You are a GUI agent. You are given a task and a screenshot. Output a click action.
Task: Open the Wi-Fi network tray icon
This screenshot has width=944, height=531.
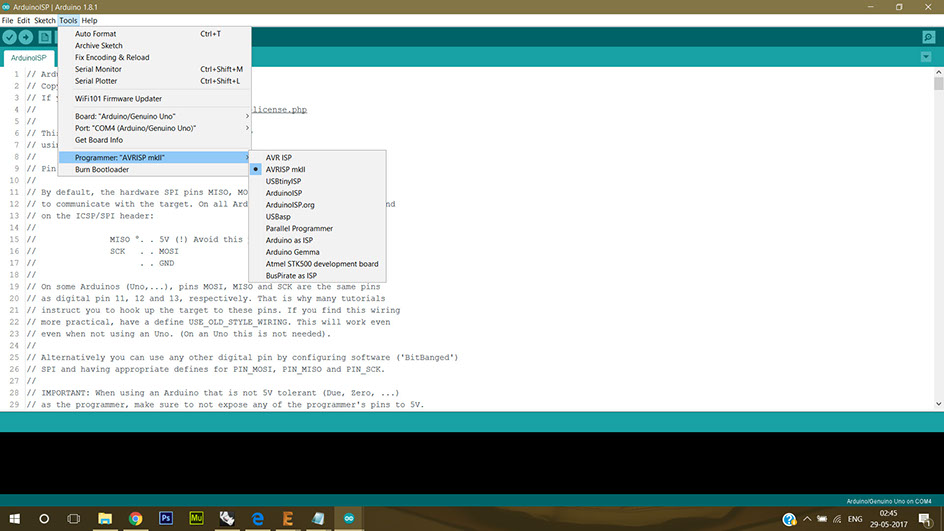point(837,519)
